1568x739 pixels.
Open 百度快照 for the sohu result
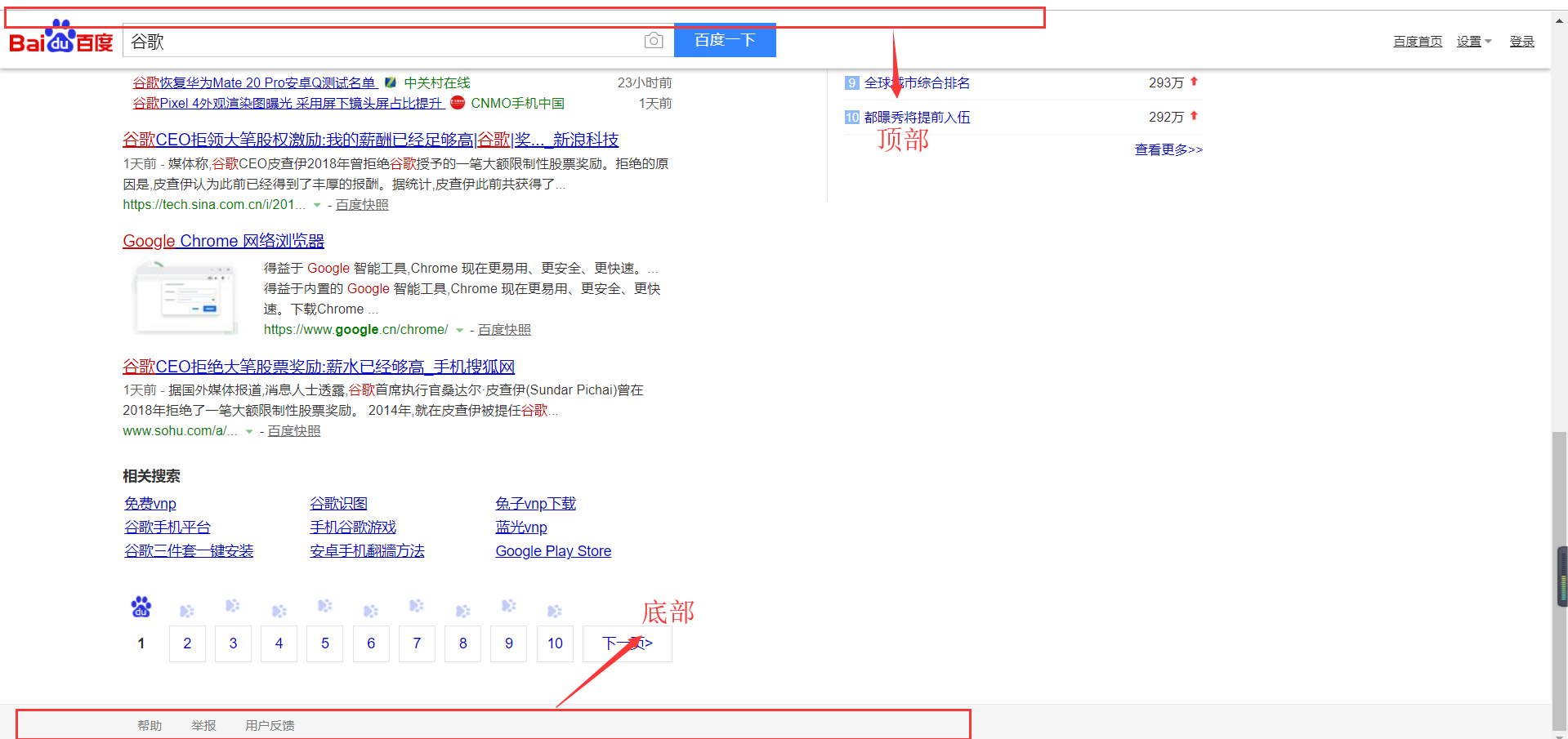coord(294,431)
